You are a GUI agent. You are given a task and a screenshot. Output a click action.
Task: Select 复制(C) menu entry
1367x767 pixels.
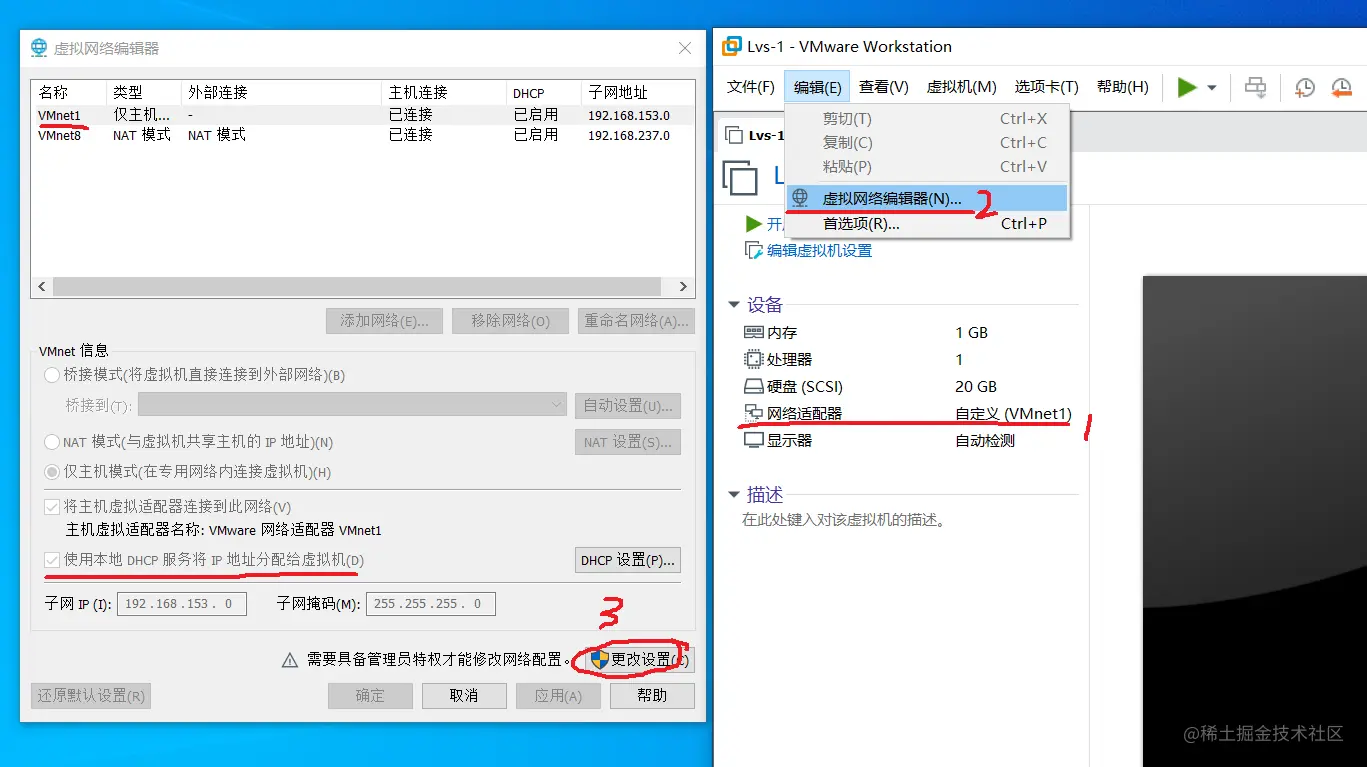click(927, 143)
